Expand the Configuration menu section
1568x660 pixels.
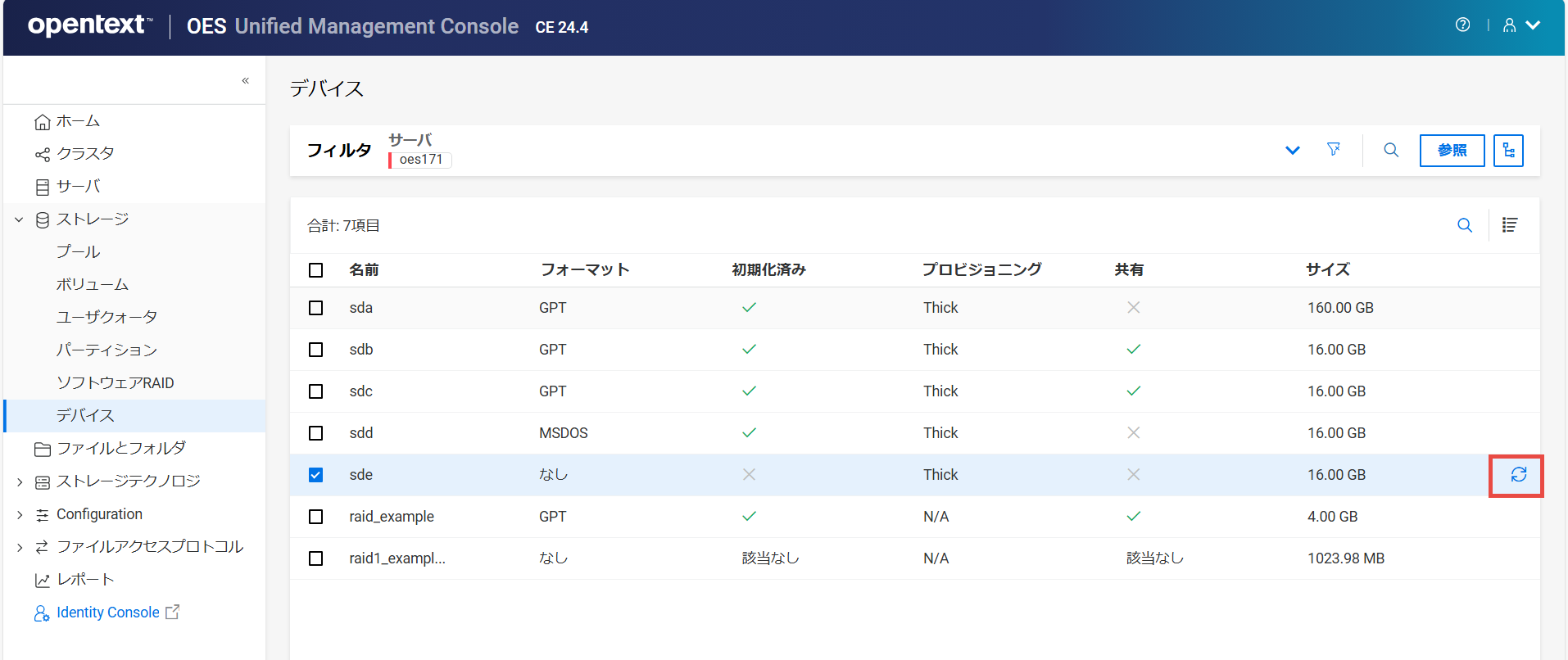(20, 514)
